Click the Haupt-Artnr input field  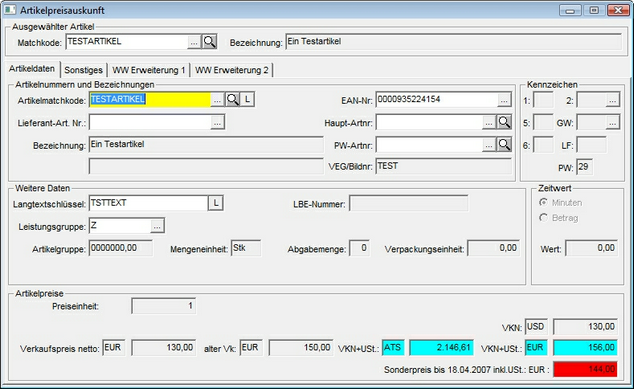(429, 122)
